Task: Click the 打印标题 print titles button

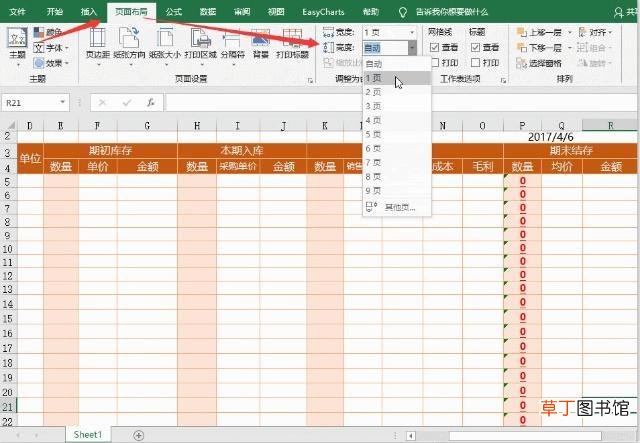Action: pyautogui.click(x=292, y=44)
